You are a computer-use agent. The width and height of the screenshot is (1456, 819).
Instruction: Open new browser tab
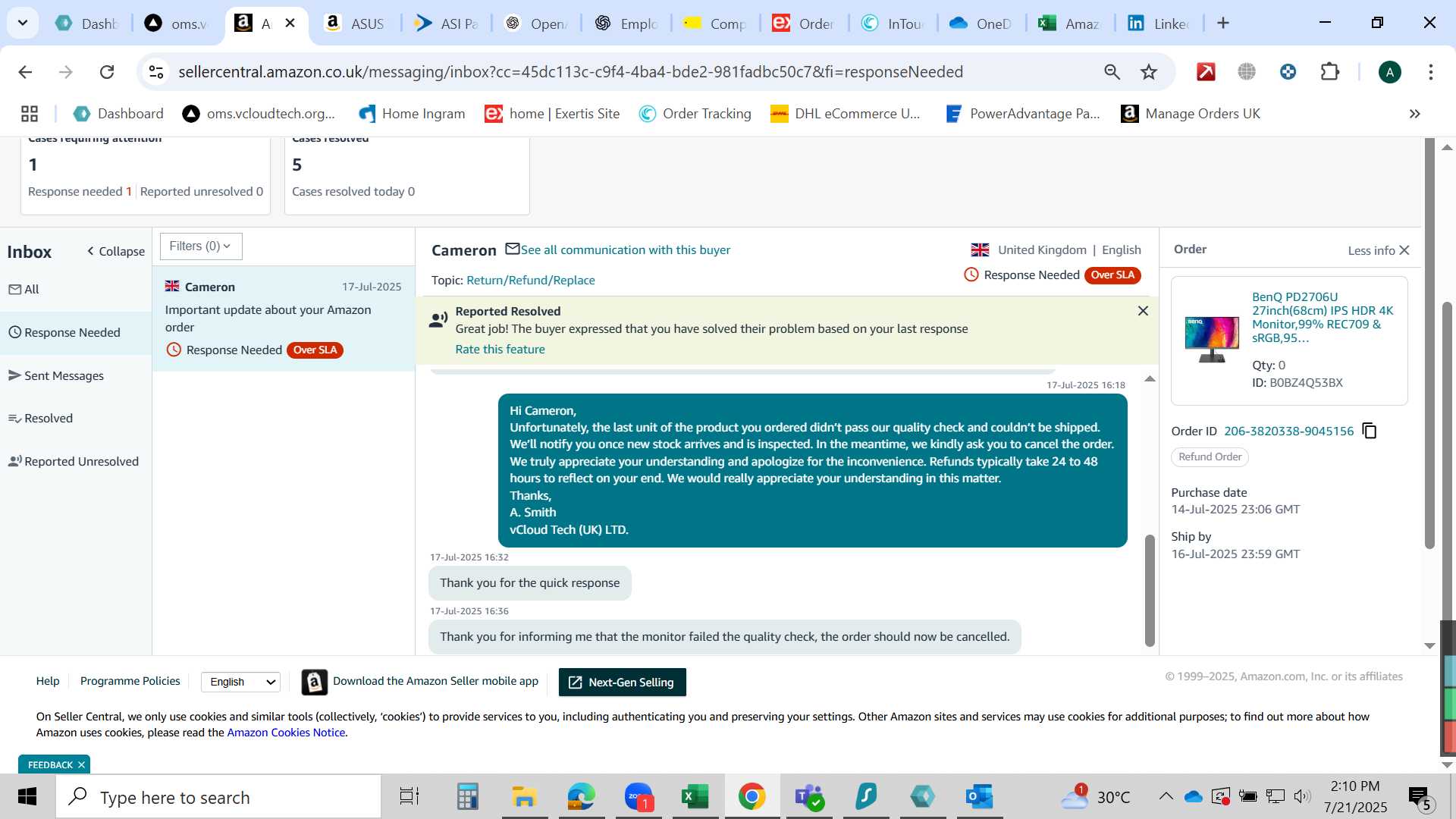click(1222, 24)
